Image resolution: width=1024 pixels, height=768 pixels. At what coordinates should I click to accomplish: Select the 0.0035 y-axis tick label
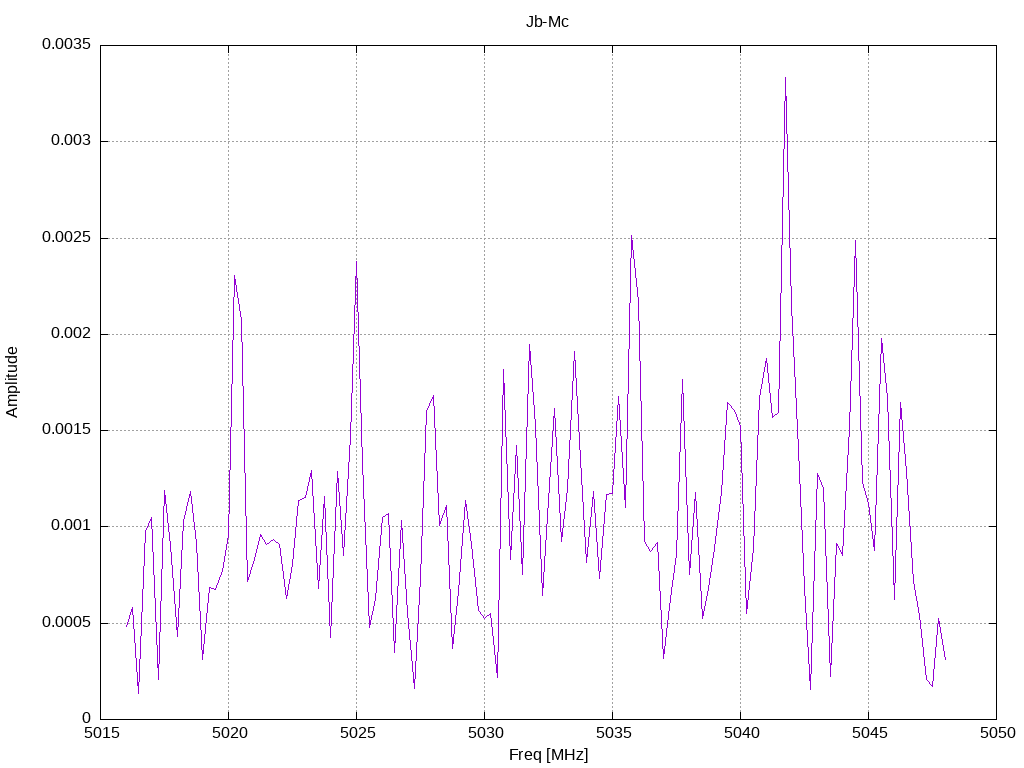click(67, 44)
